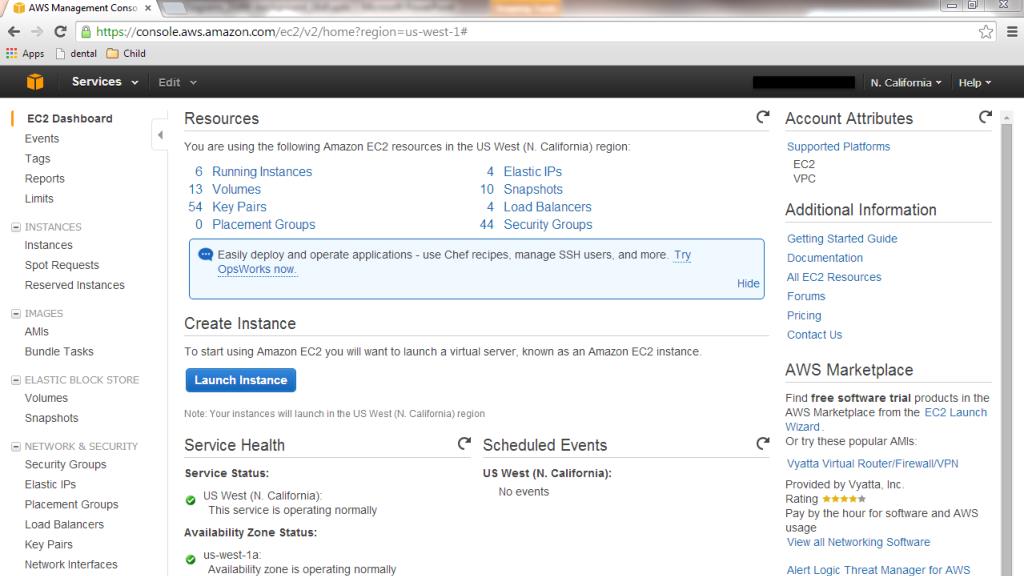Open the Contact Us link
Viewport: 1024px width, 576px height.
[814, 334]
